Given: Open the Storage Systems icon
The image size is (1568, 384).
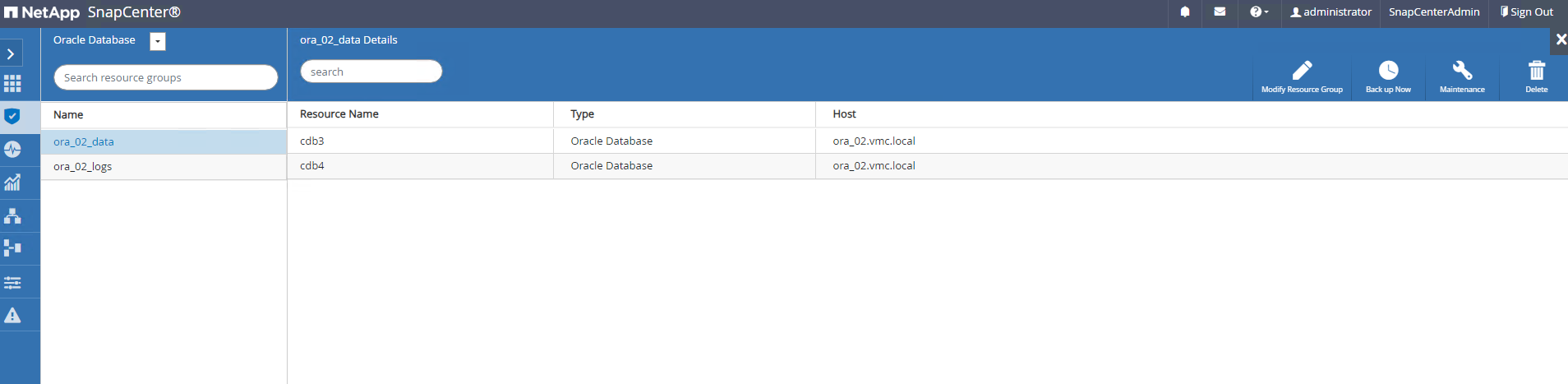Looking at the screenshot, I should point(12,248).
